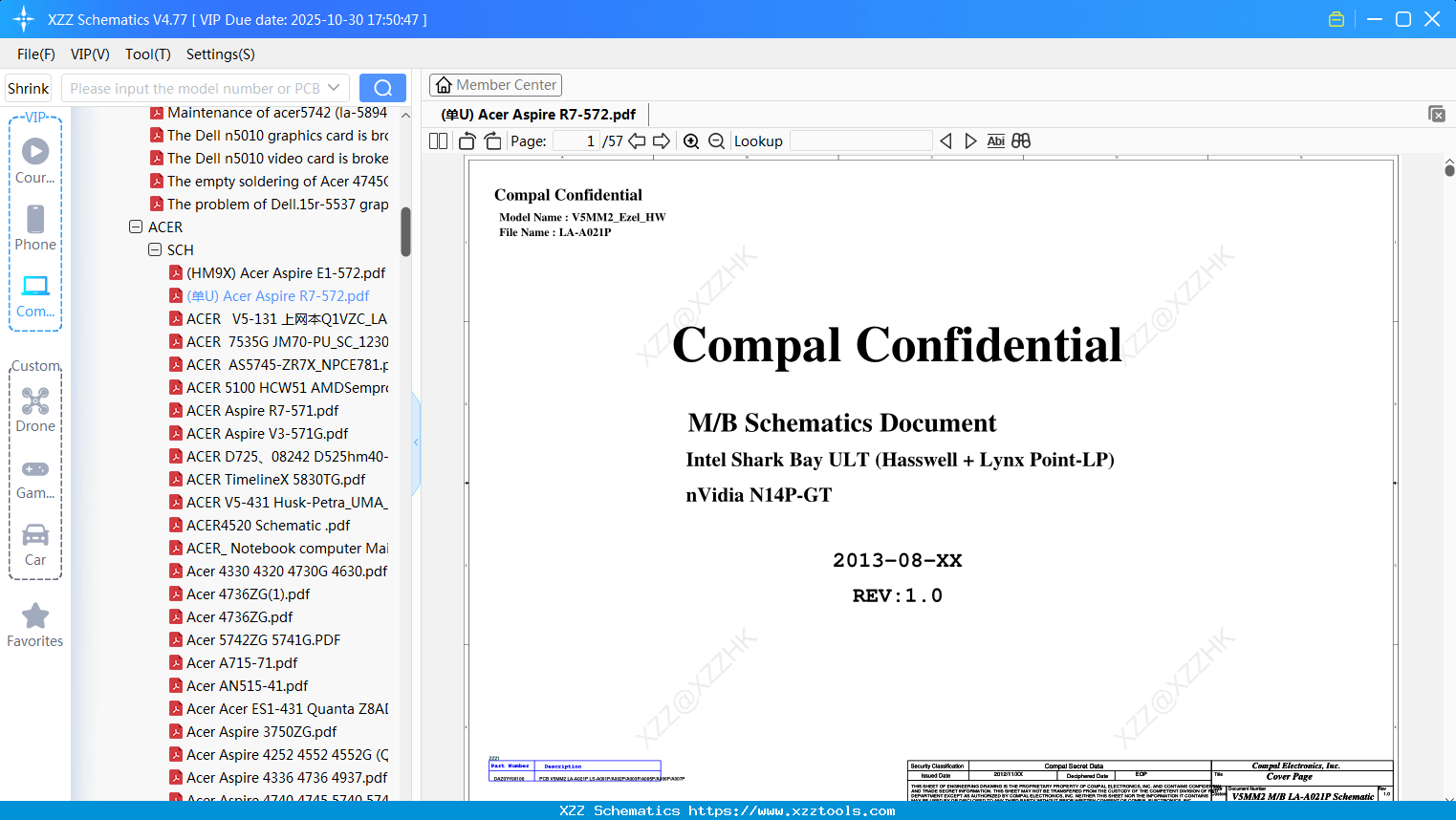Click the binoculars search icon
The width and height of the screenshot is (1456, 820).
pos(1021,141)
